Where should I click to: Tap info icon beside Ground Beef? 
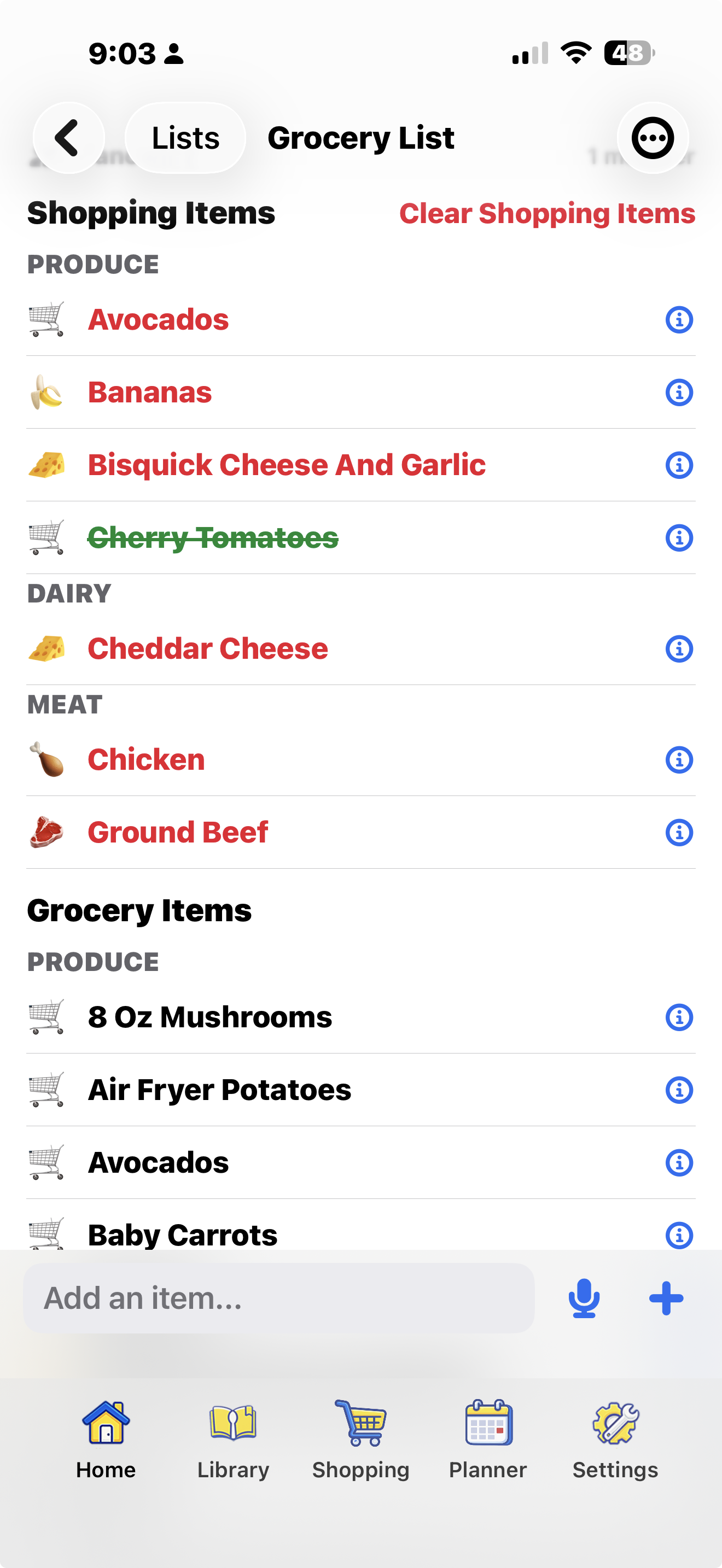pos(679,833)
